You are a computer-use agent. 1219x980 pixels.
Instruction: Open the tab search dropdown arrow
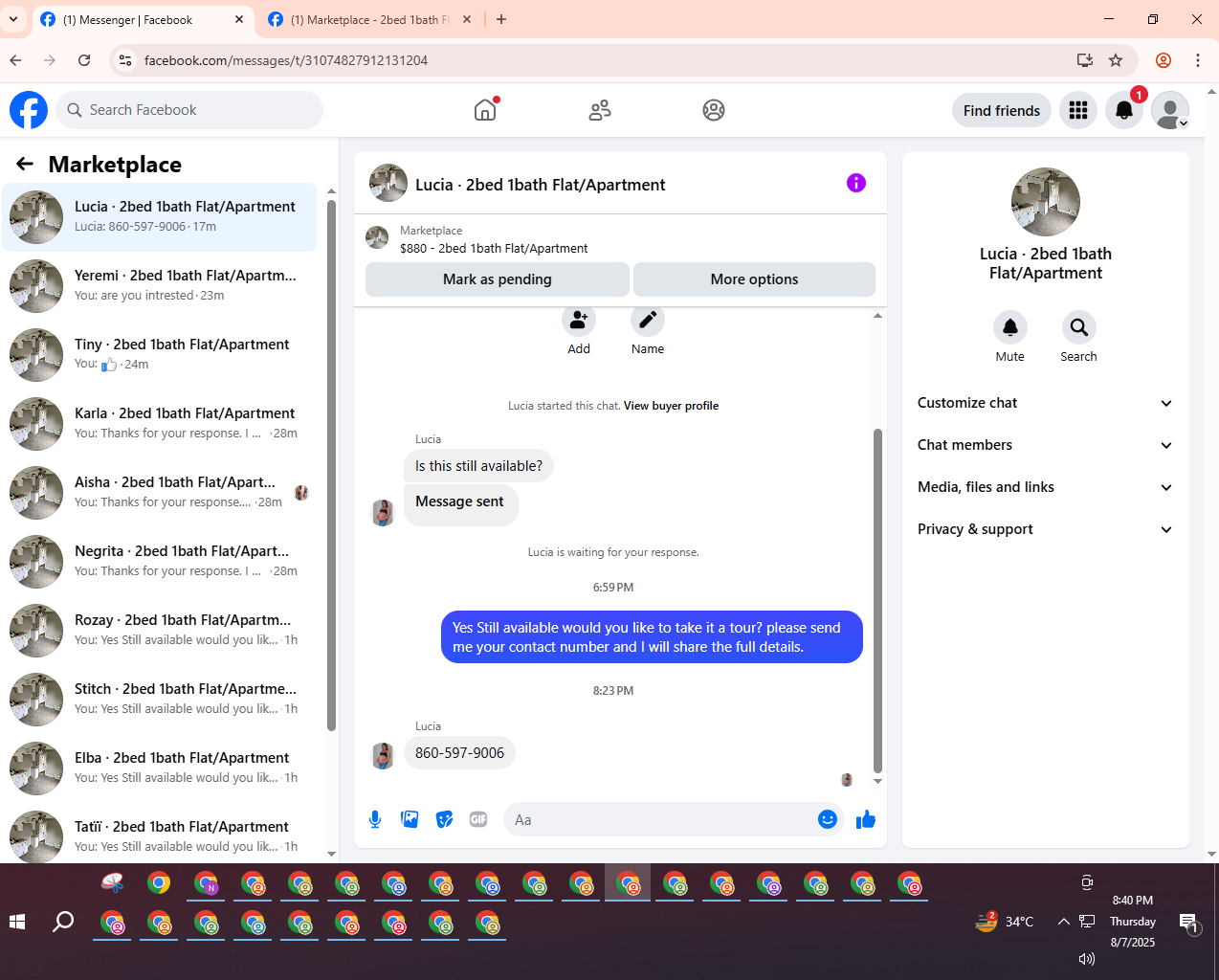(13, 19)
